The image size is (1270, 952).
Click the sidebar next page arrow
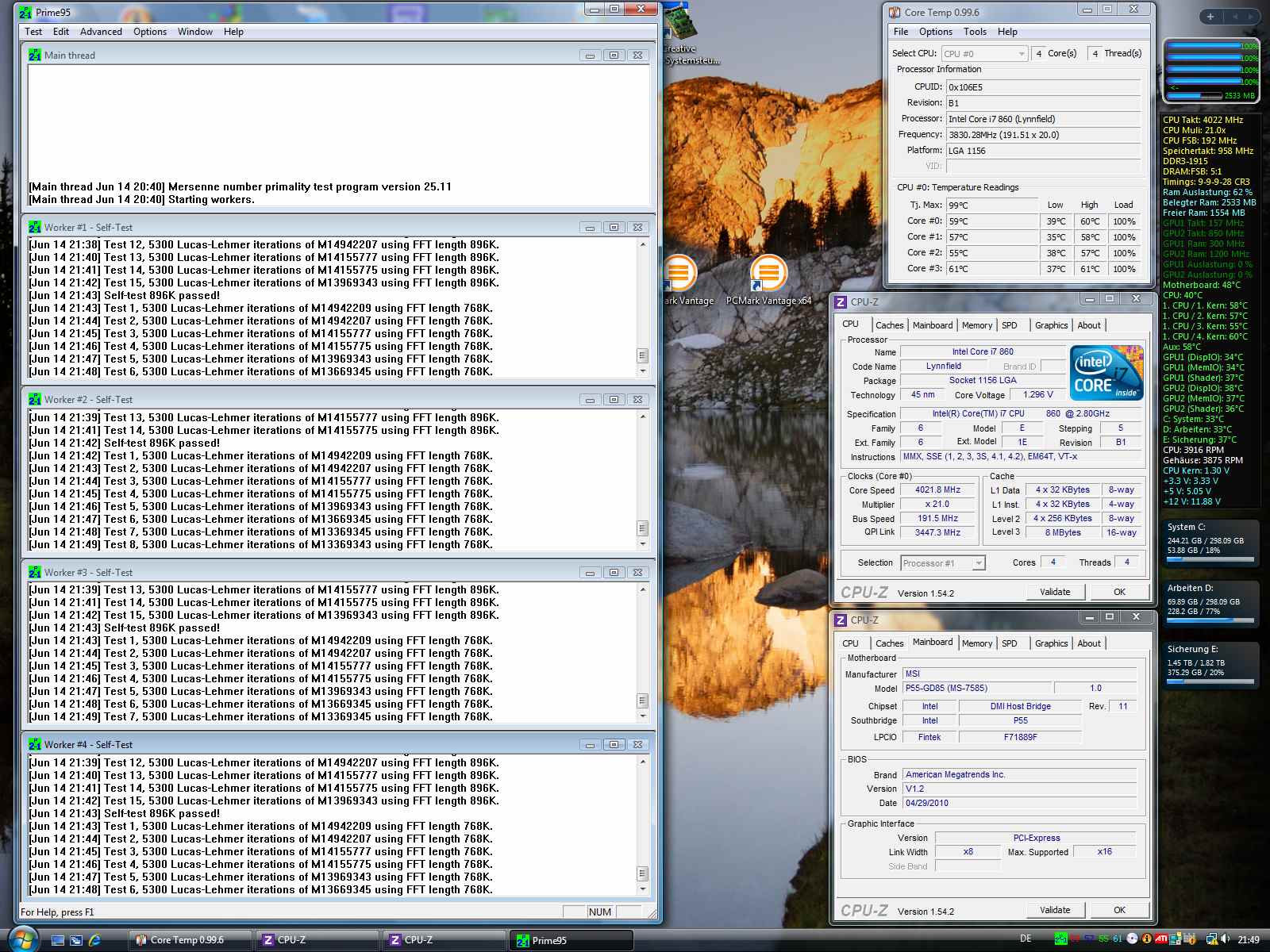click(1251, 16)
